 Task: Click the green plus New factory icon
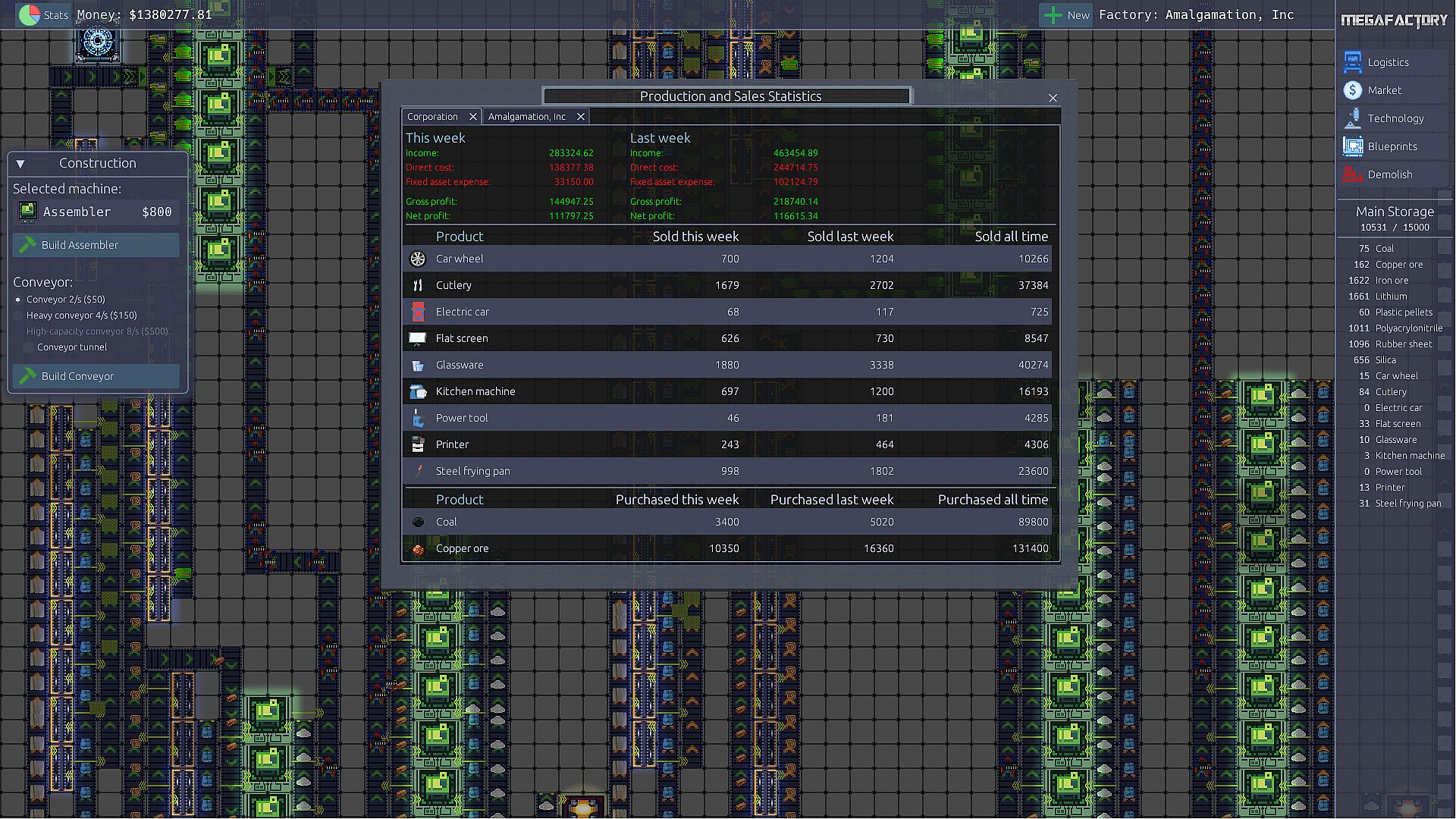coord(1053,14)
